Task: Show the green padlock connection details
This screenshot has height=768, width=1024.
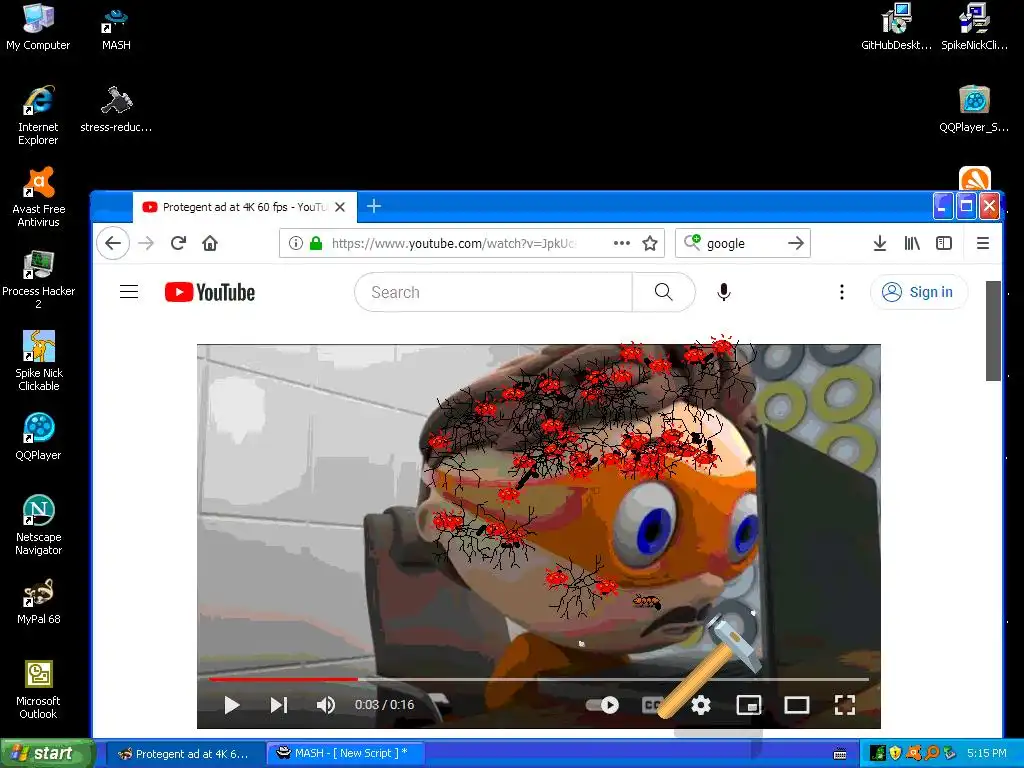Action: tap(316, 244)
